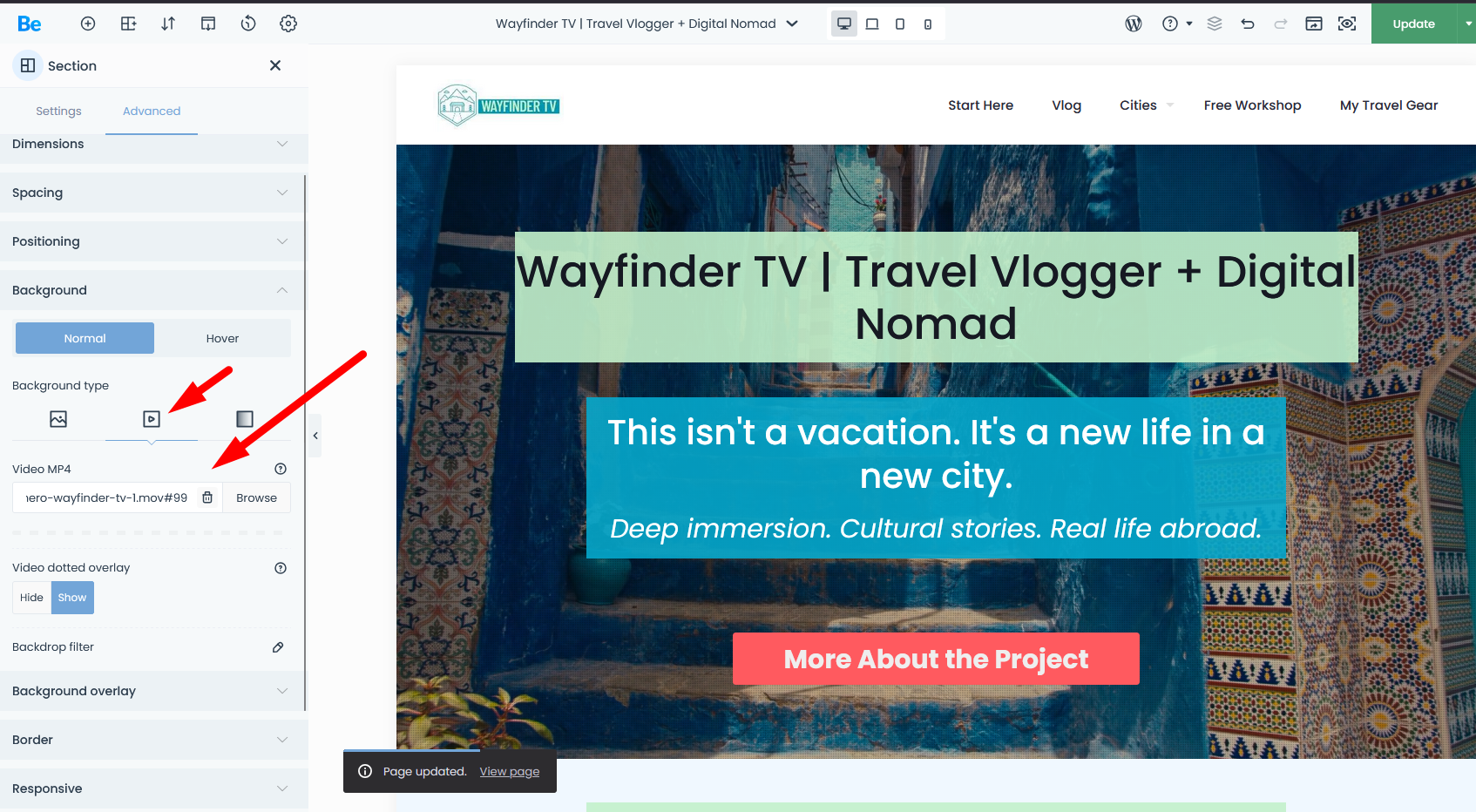Click the reorder arrows icon
This screenshot has height=812, width=1476.
[168, 24]
